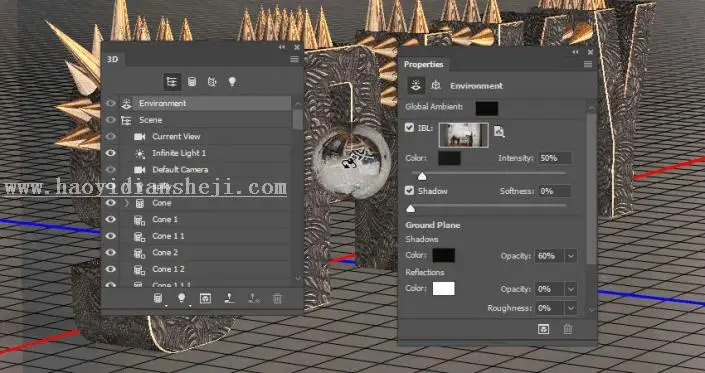Select the Scene item
The height and width of the screenshot is (373, 705).
point(205,120)
